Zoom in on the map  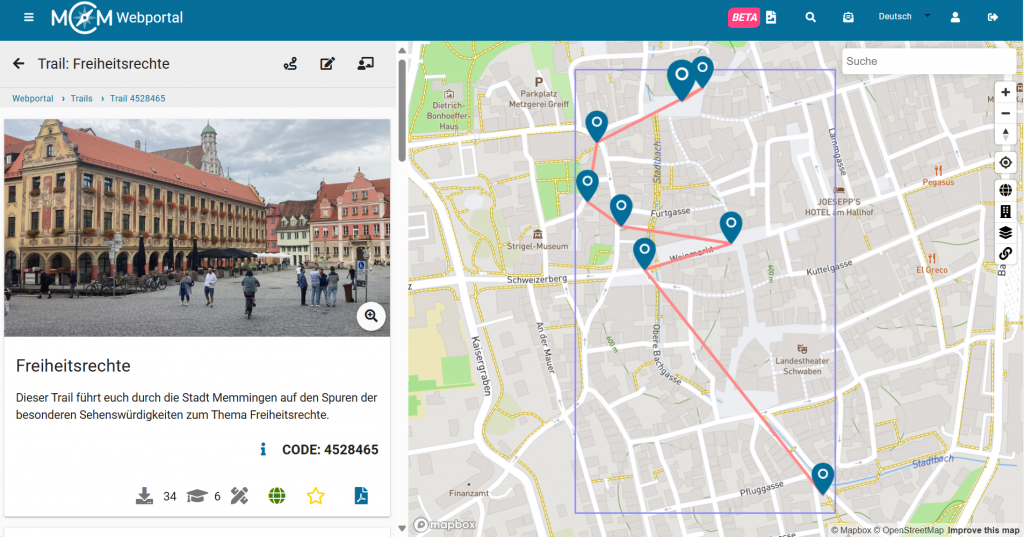click(1005, 92)
